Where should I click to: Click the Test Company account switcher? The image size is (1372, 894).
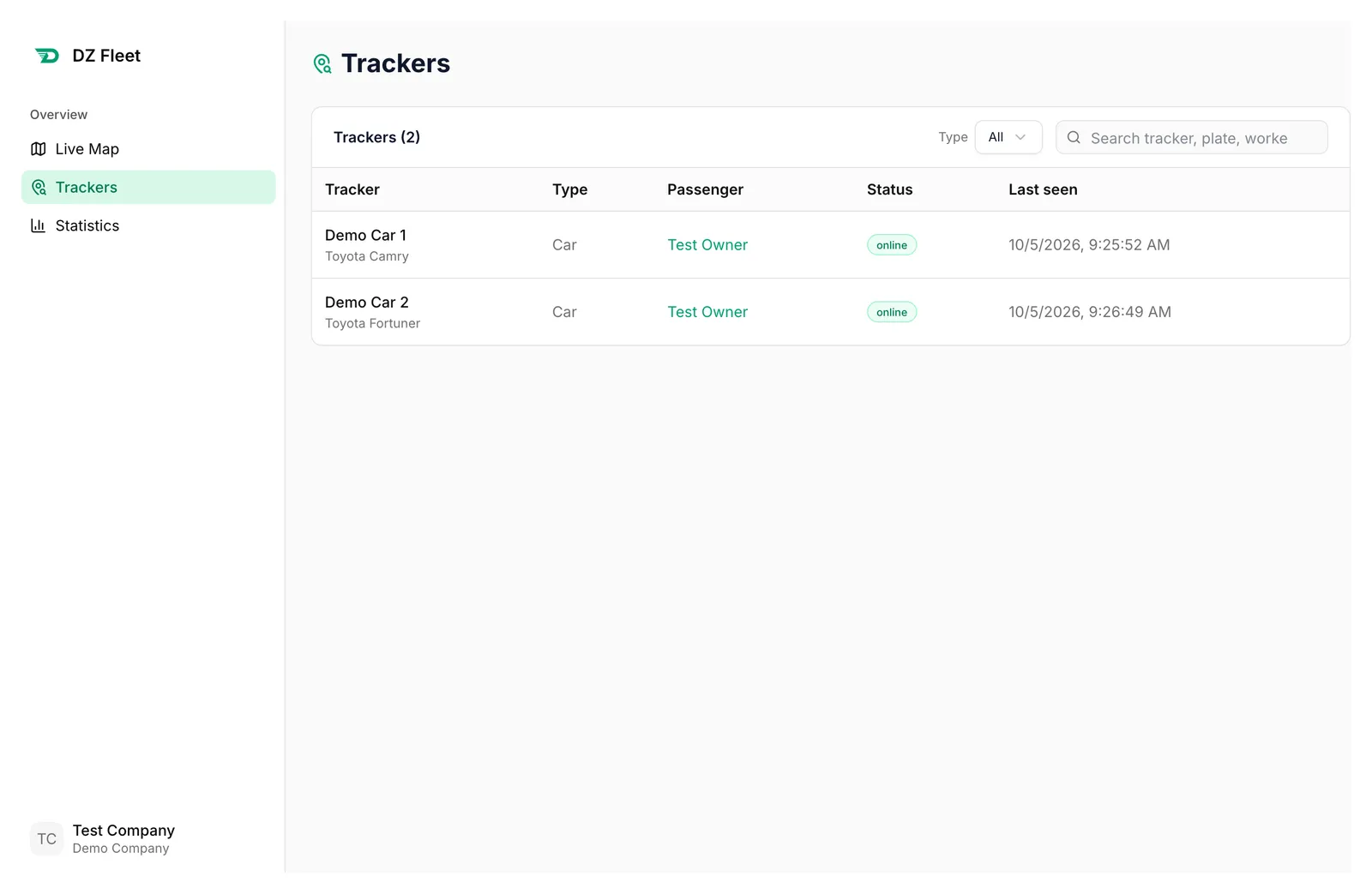(148, 839)
